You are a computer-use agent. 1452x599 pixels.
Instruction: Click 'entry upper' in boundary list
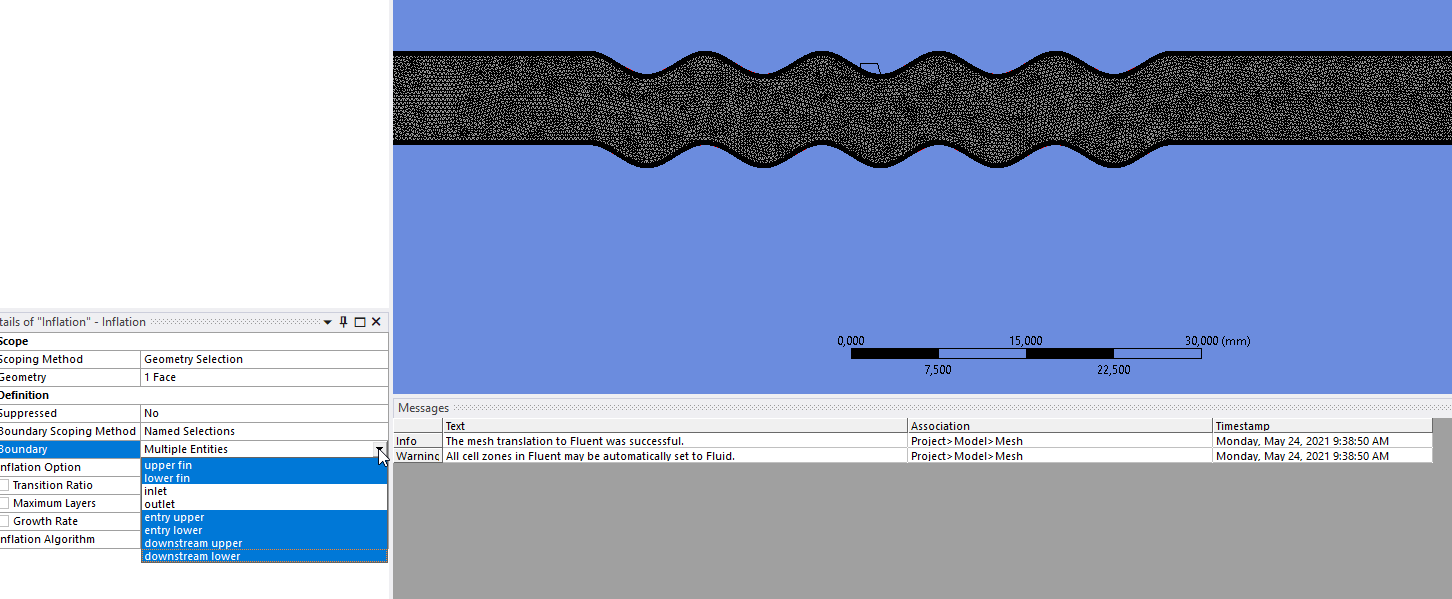174,517
